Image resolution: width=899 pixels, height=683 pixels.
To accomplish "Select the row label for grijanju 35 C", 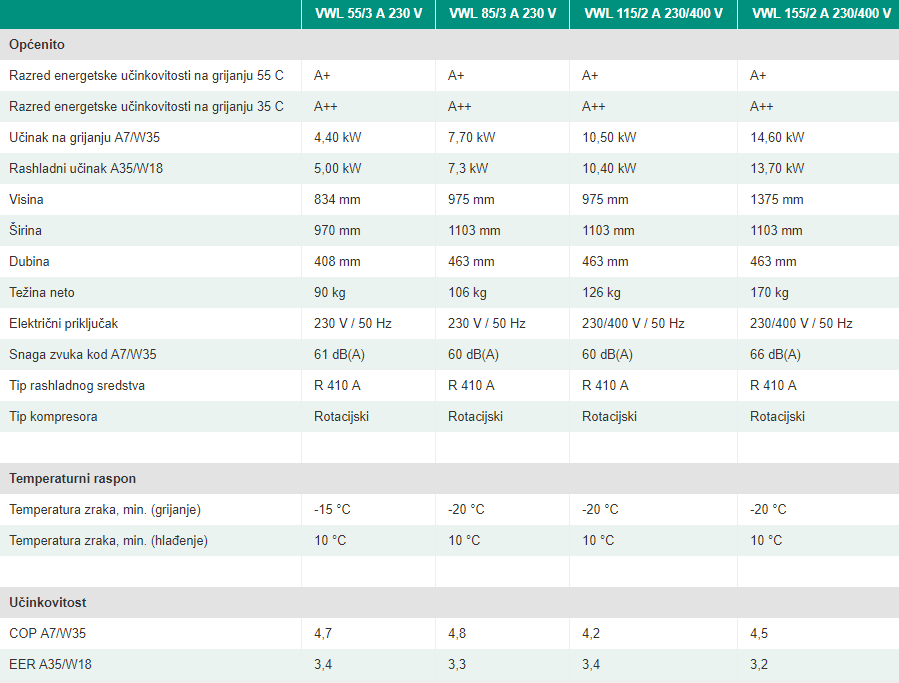I will [x=146, y=107].
